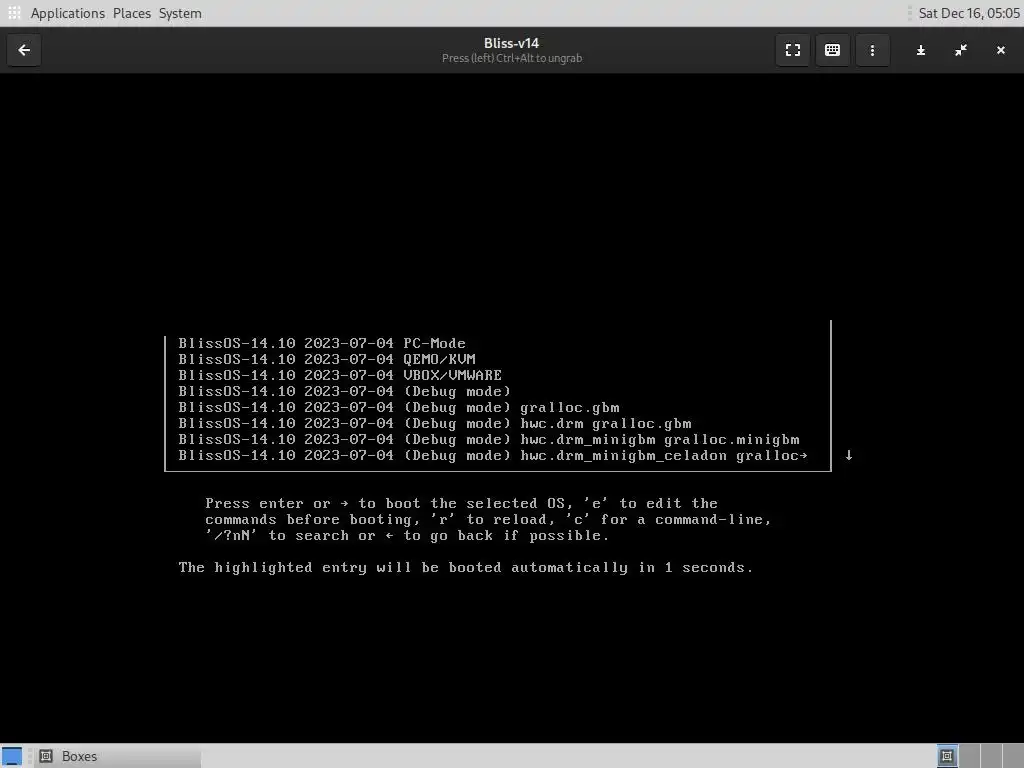Click the 'booted automatically in 1 seconds' line
The height and width of the screenshot is (768, 1024).
(x=466, y=568)
